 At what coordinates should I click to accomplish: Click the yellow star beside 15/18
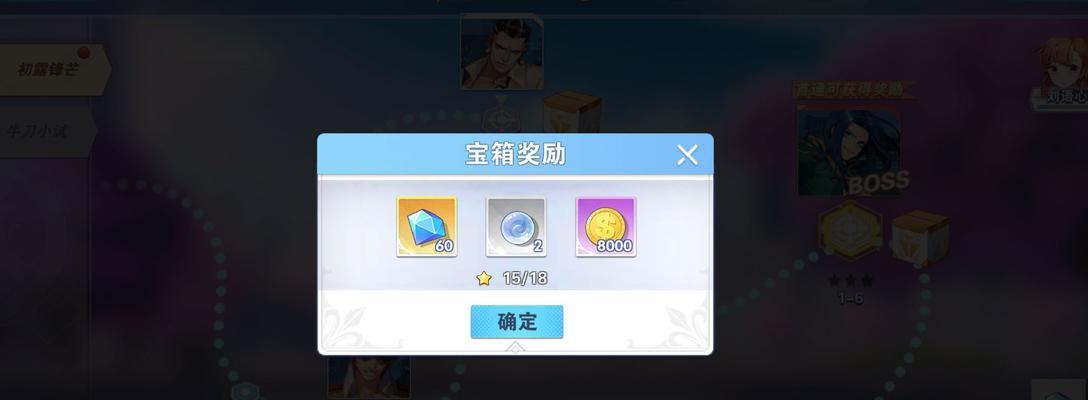[484, 278]
